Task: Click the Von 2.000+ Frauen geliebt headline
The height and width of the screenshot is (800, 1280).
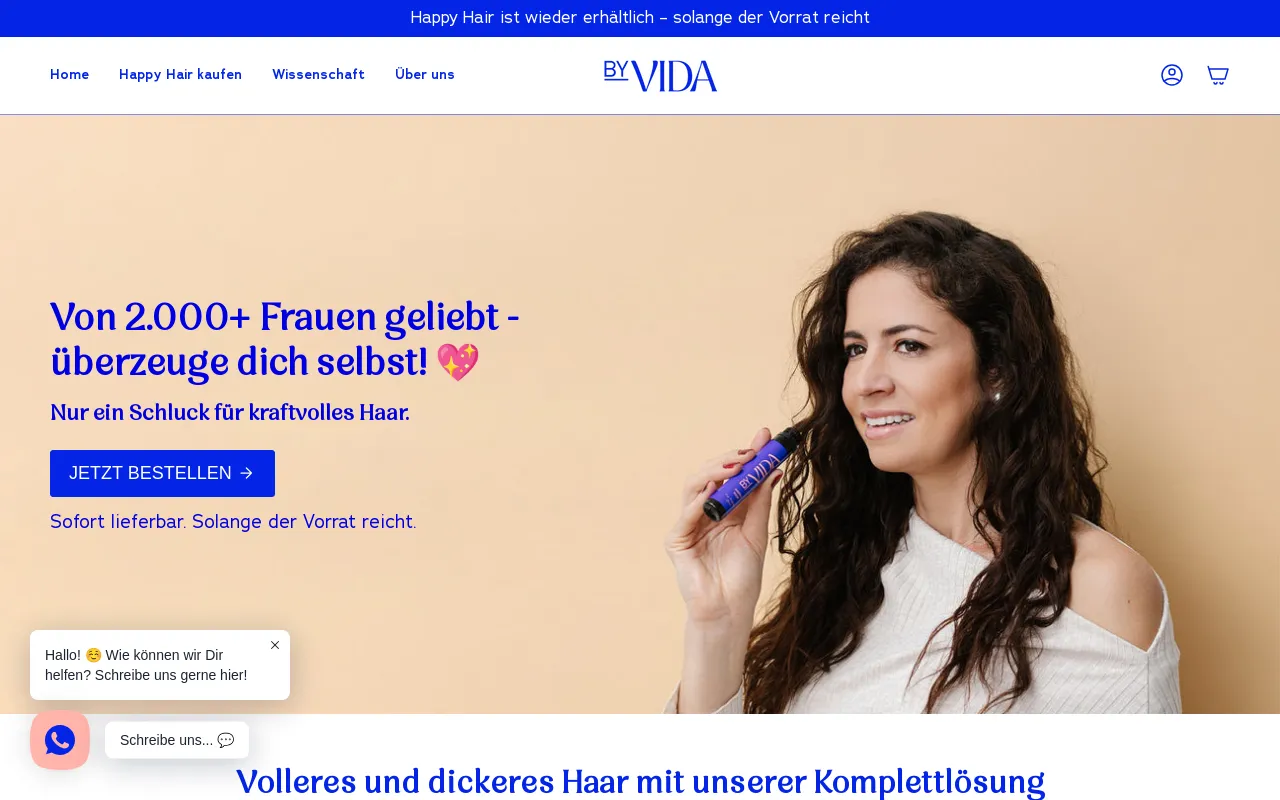Action: tap(285, 340)
